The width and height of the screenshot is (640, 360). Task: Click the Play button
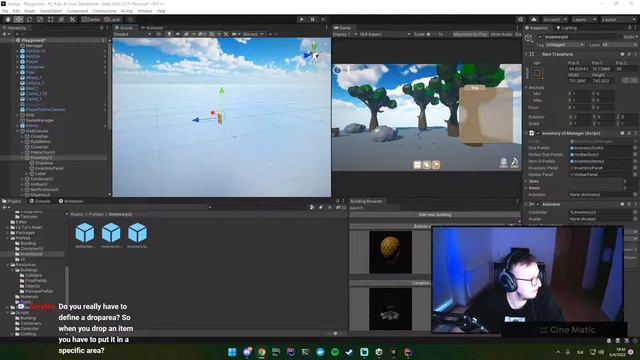point(302,19)
